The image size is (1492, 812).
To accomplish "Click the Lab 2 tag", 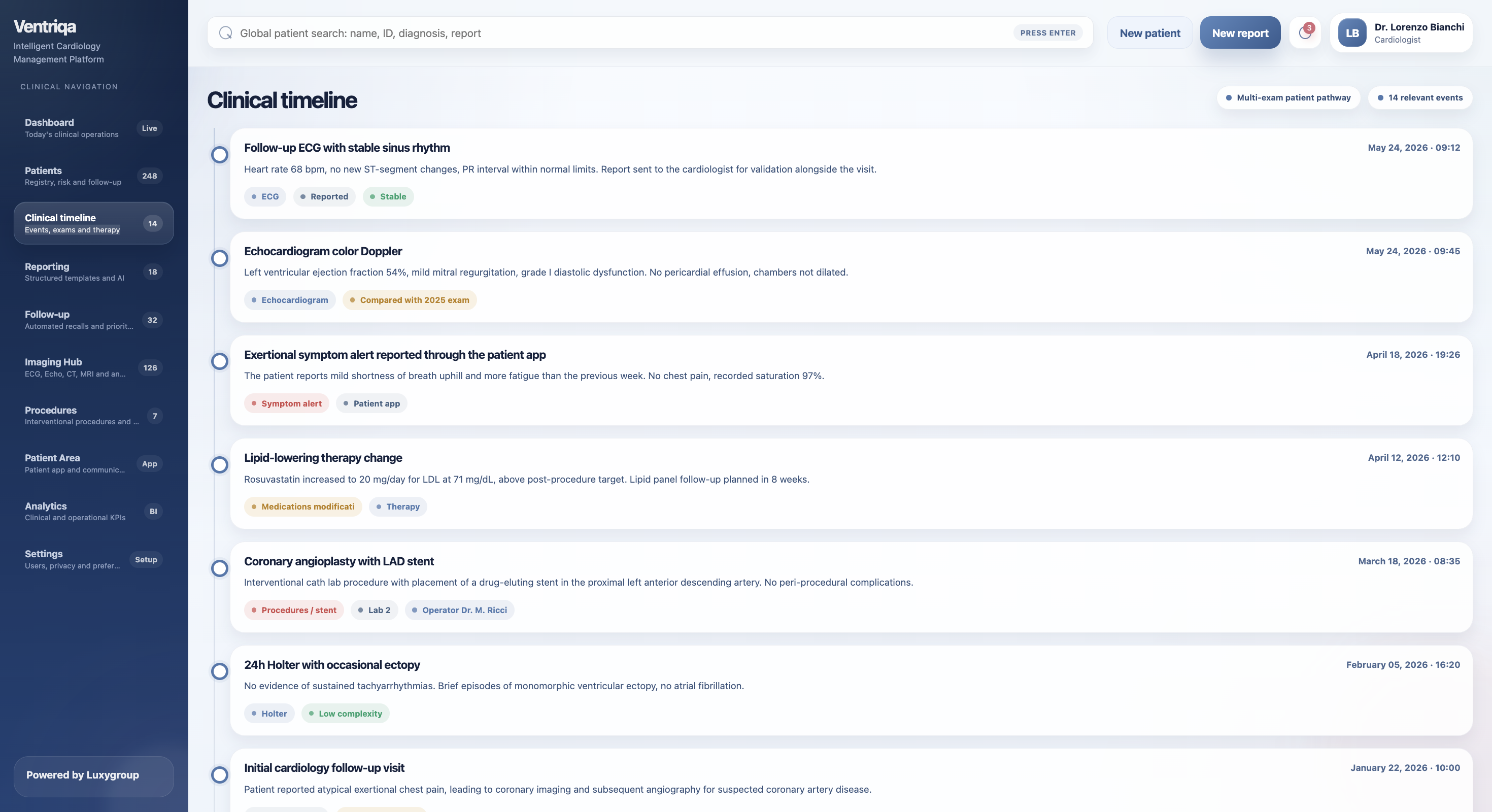I will coord(374,610).
